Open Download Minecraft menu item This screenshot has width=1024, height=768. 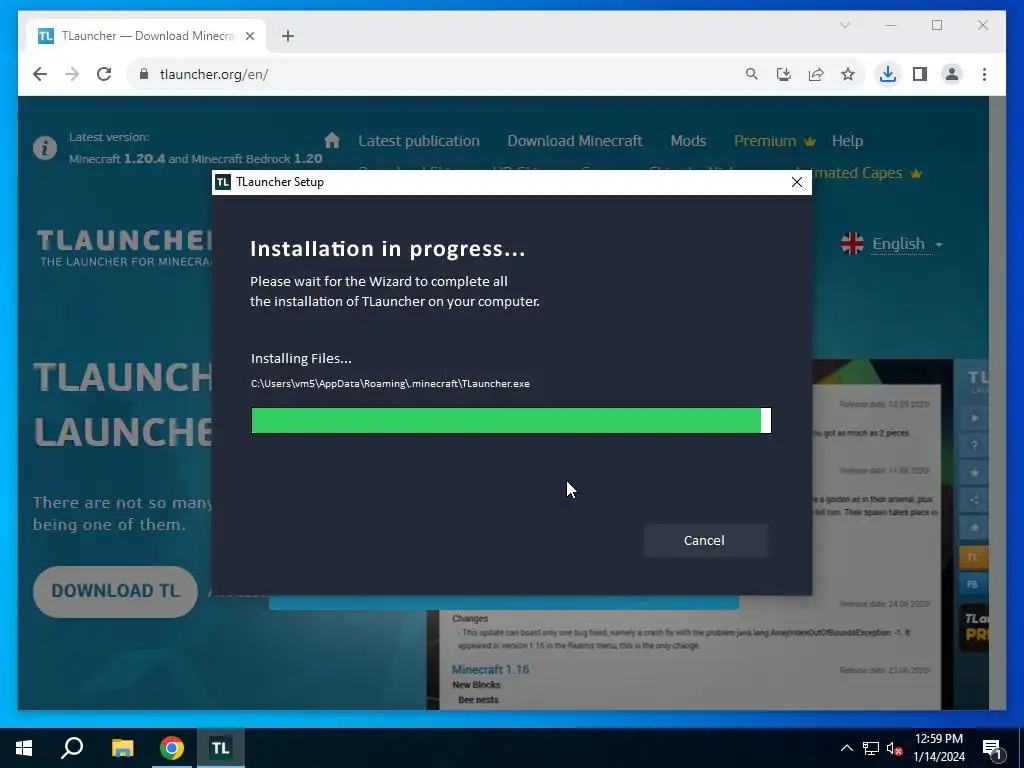coord(575,141)
